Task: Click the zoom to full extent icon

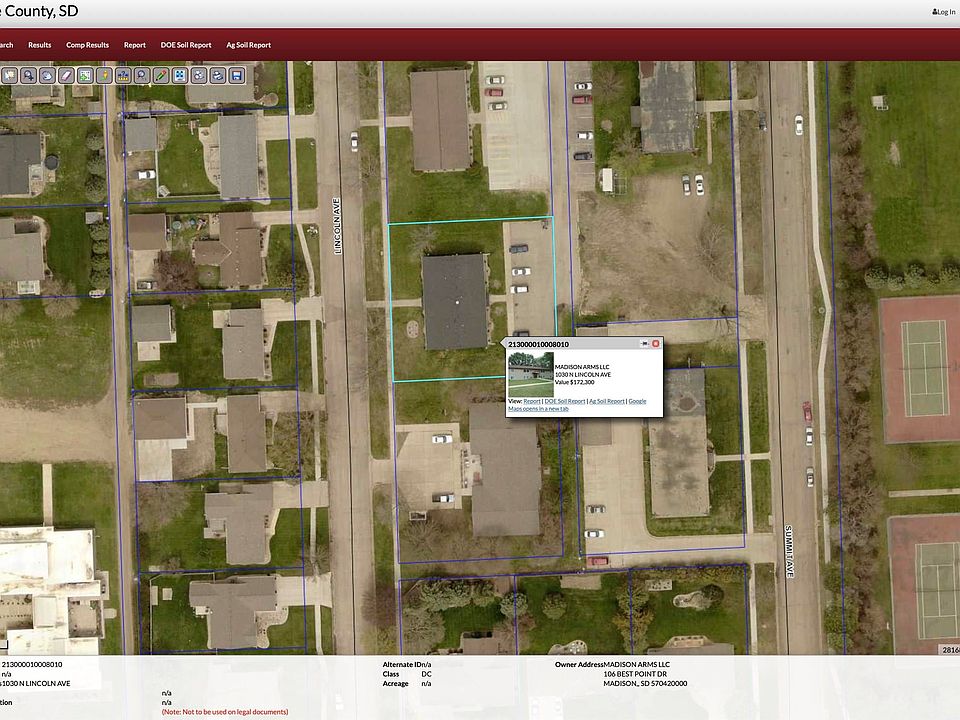Action: 180,75
